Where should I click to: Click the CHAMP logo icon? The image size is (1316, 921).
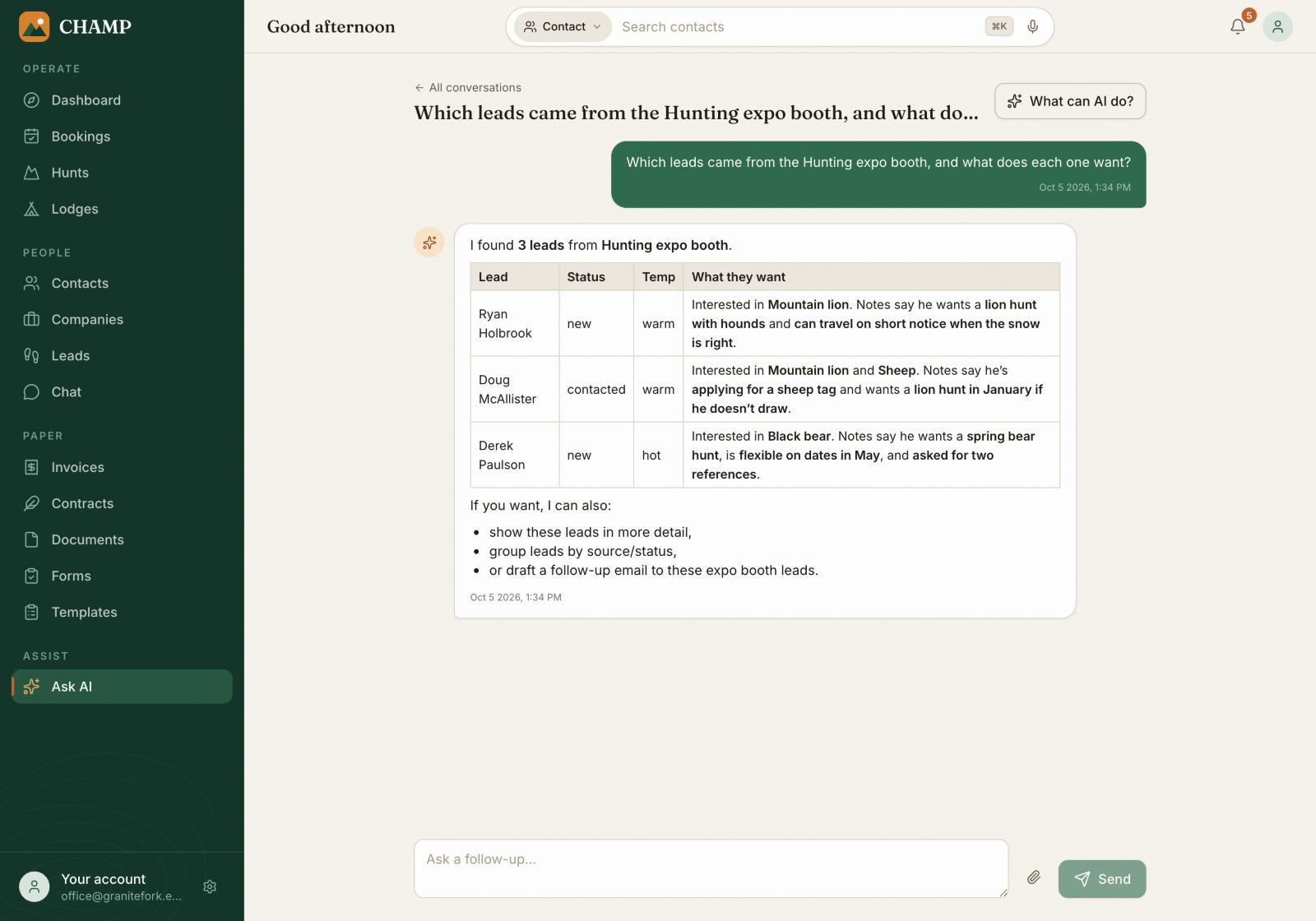[x=34, y=26]
